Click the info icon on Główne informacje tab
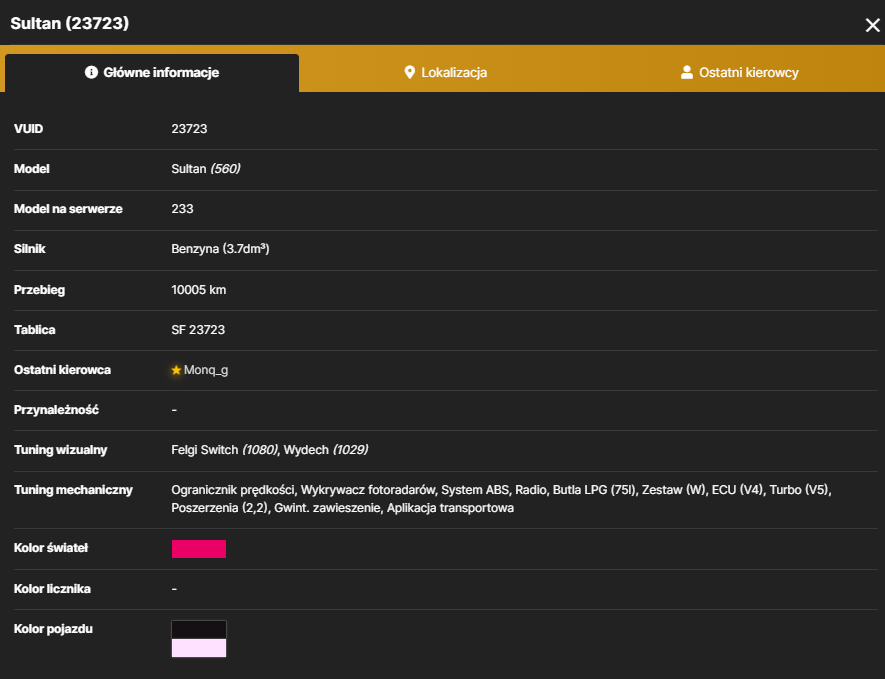Screen dimensions: 885x679 91,72
